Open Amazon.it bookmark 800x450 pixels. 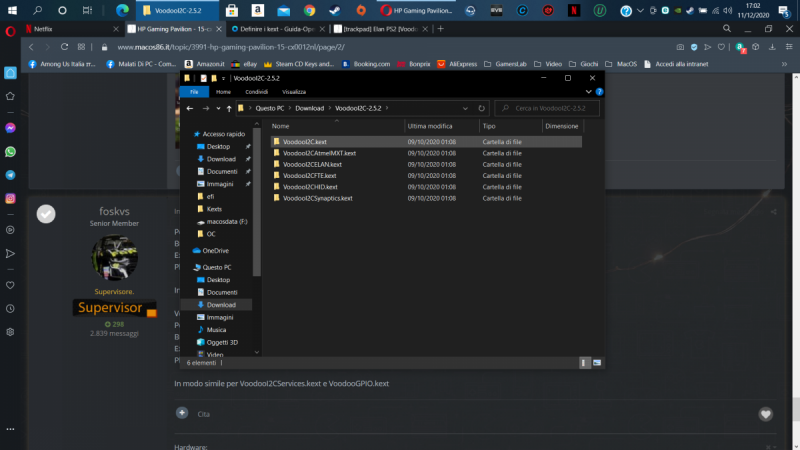pos(204,64)
